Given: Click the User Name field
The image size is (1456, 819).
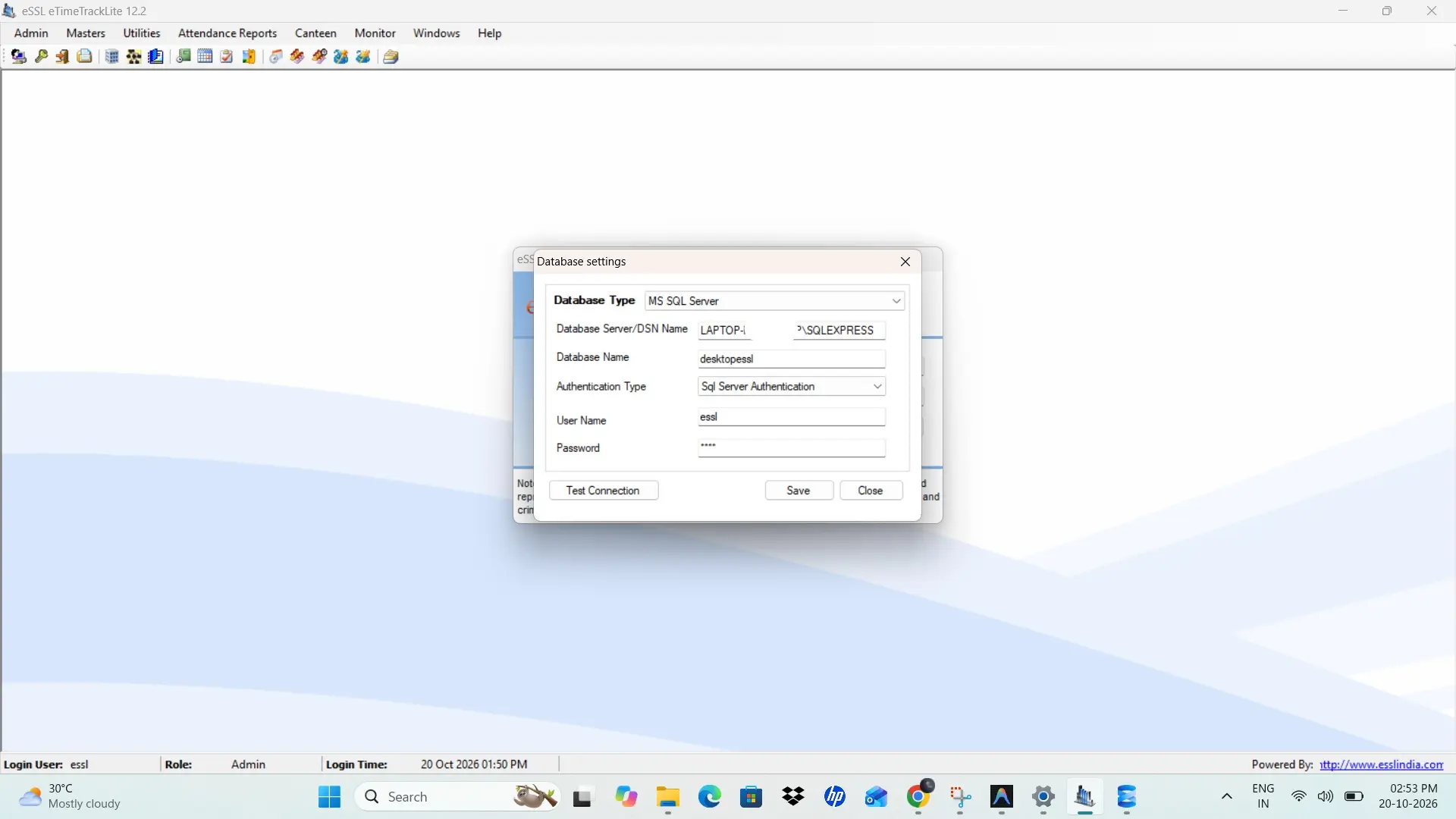Looking at the screenshot, I should point(792,417).
